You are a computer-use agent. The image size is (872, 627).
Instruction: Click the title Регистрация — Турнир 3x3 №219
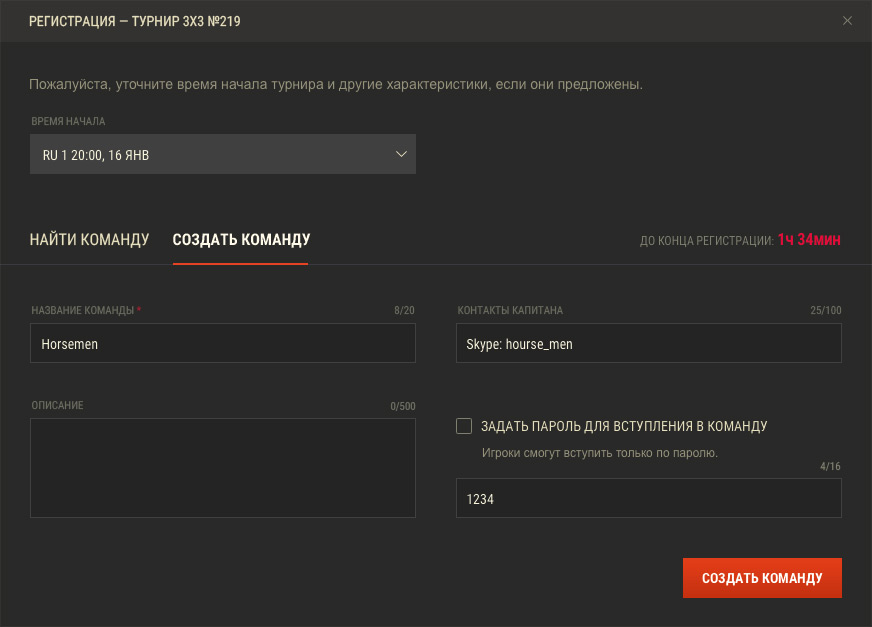[135, 21]
